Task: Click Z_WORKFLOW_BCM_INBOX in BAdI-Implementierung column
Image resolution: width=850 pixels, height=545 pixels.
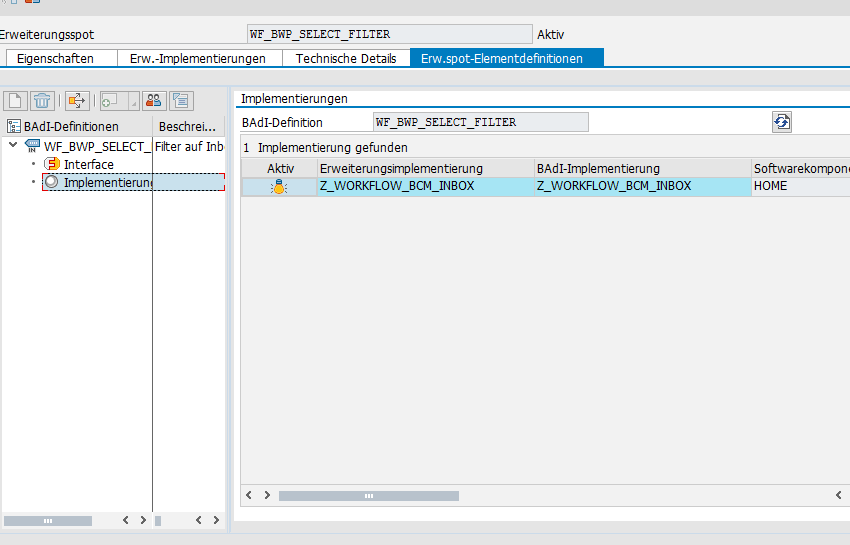Action: tap(613, 186)
